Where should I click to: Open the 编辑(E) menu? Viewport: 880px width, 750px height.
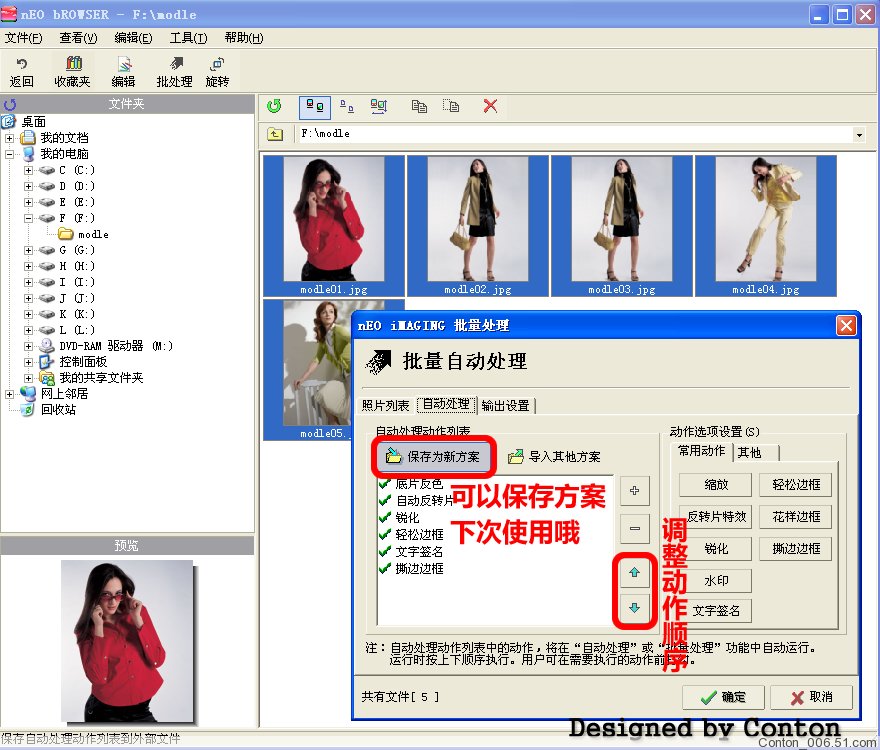tap(133, 38)
